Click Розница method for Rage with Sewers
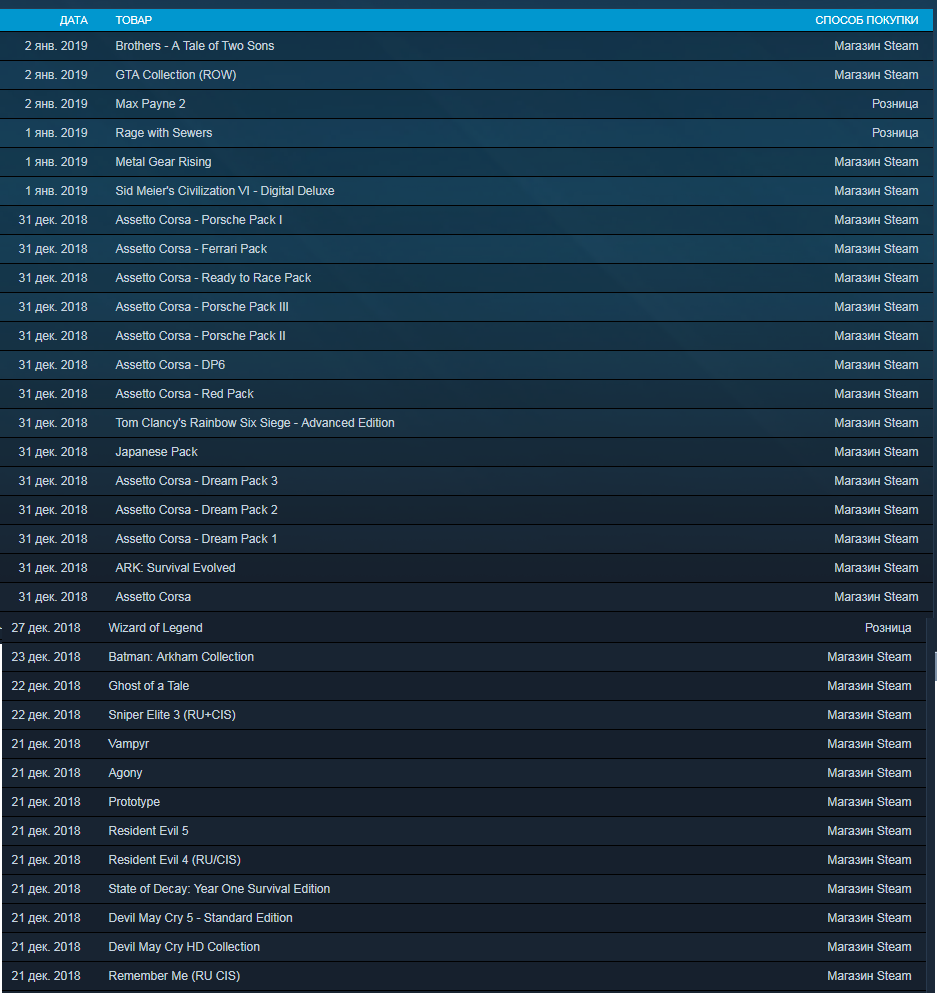 895,133
